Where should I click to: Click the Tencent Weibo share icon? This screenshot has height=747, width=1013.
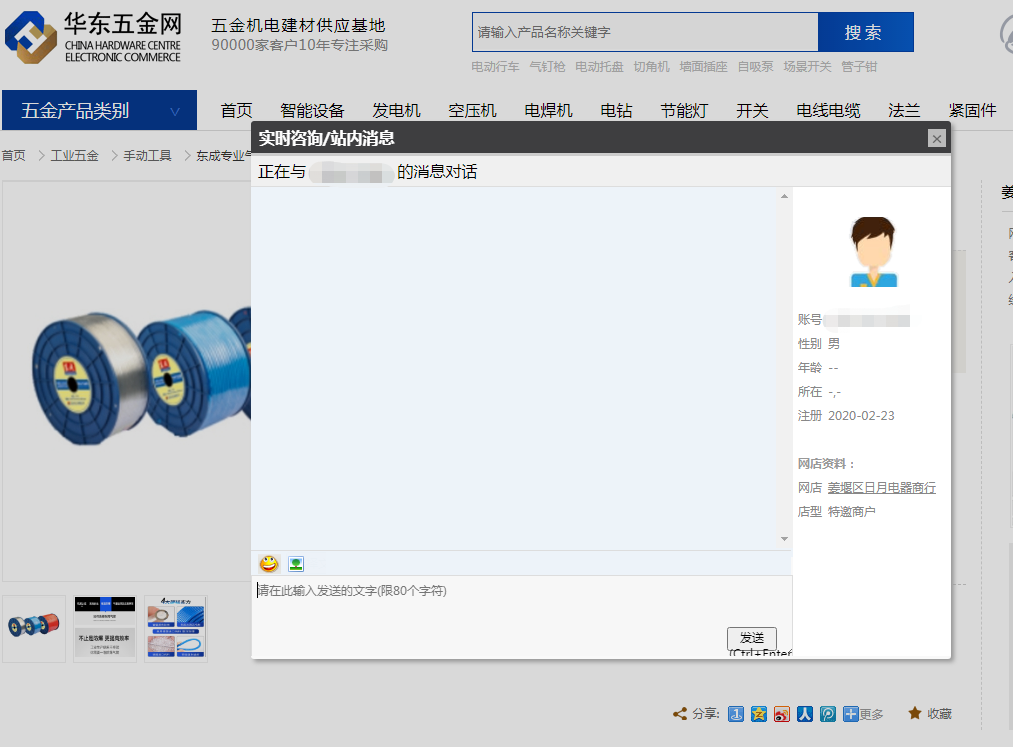click(828, 714)
